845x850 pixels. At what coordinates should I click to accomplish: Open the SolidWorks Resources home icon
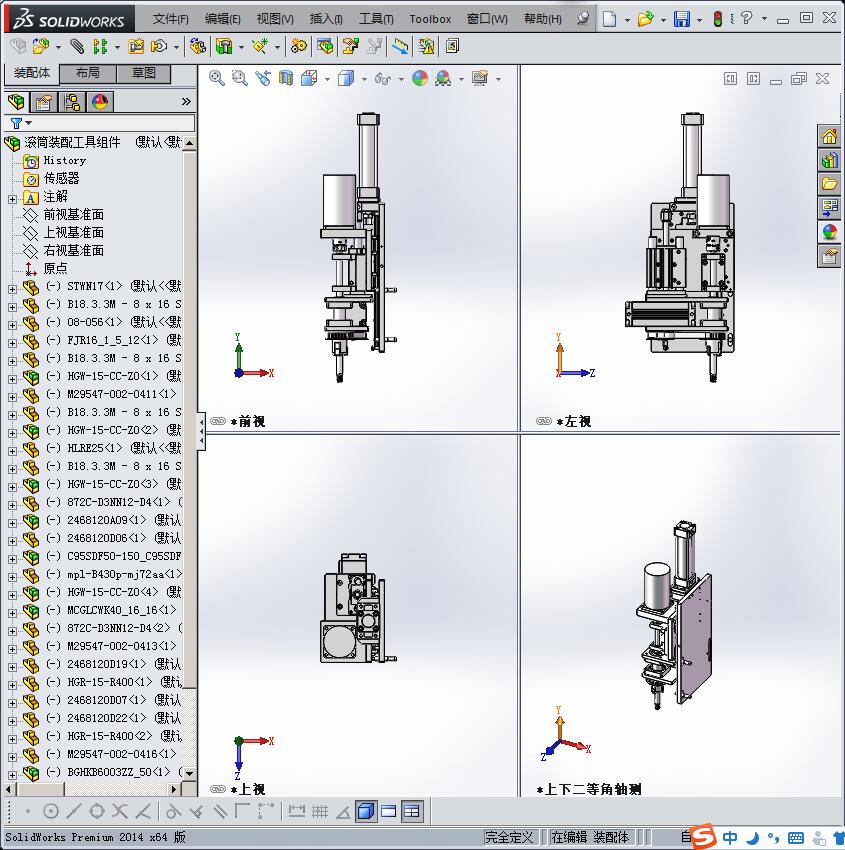point(829,137)
